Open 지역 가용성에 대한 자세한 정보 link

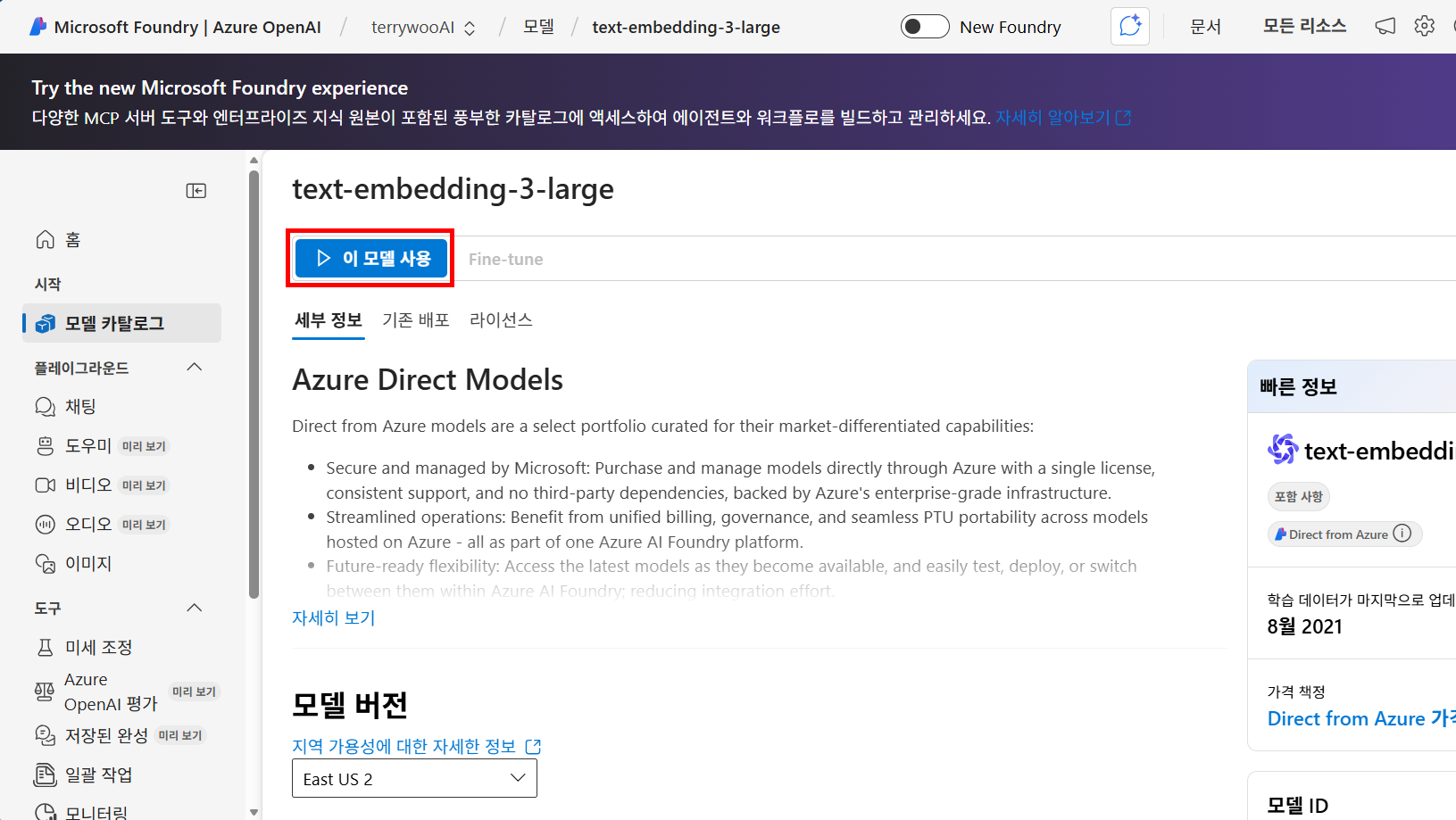pyautogui.click(x=417, y=747)
